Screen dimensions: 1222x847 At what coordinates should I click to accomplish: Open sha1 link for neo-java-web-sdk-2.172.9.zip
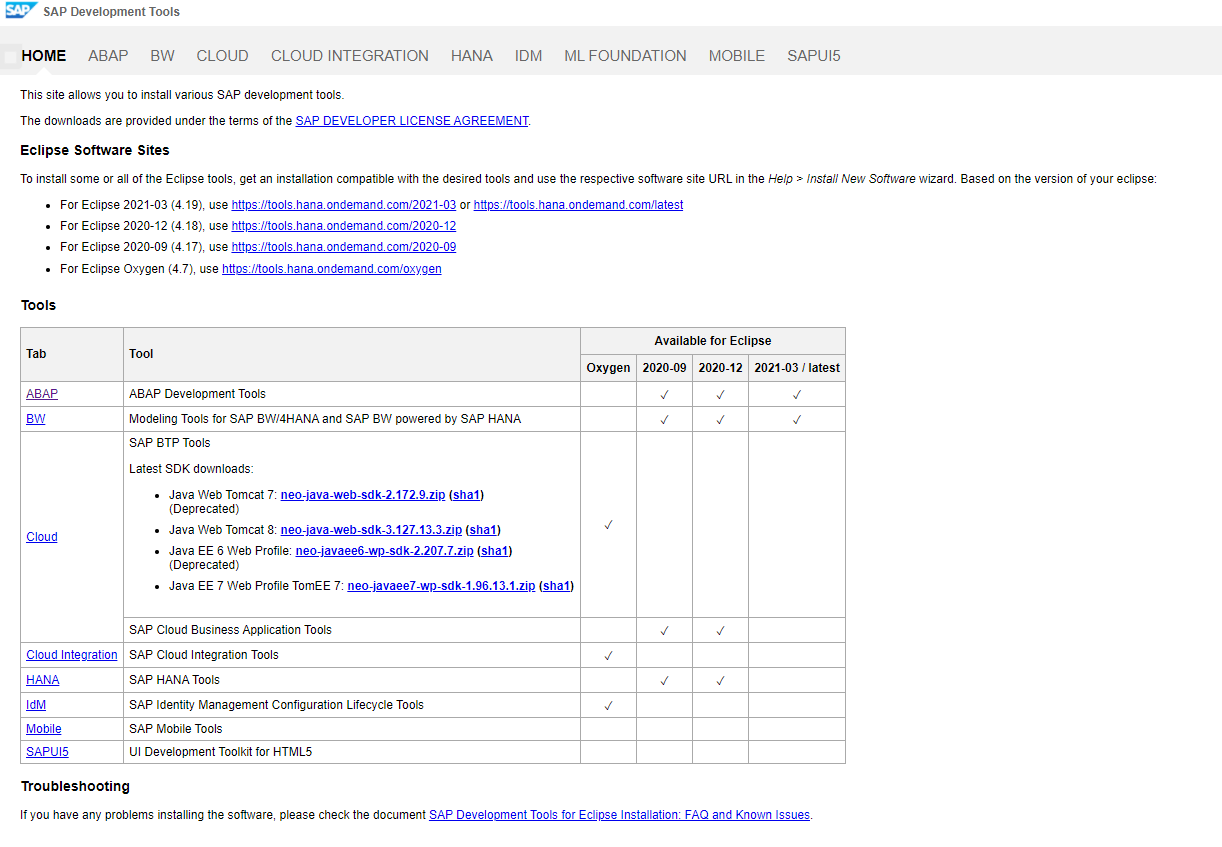click(x=467, y=495)
